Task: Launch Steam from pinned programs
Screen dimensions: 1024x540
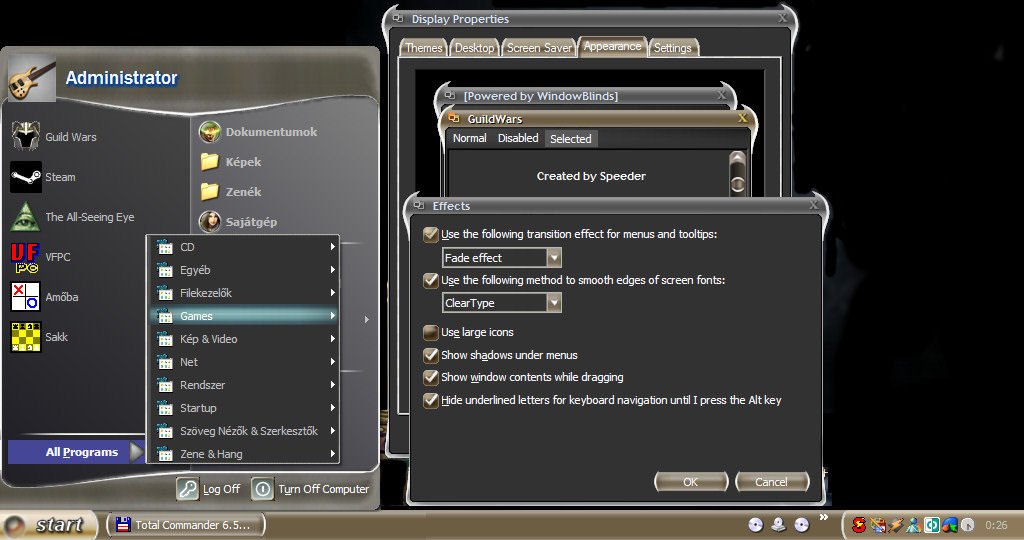Action: point(60,177)
